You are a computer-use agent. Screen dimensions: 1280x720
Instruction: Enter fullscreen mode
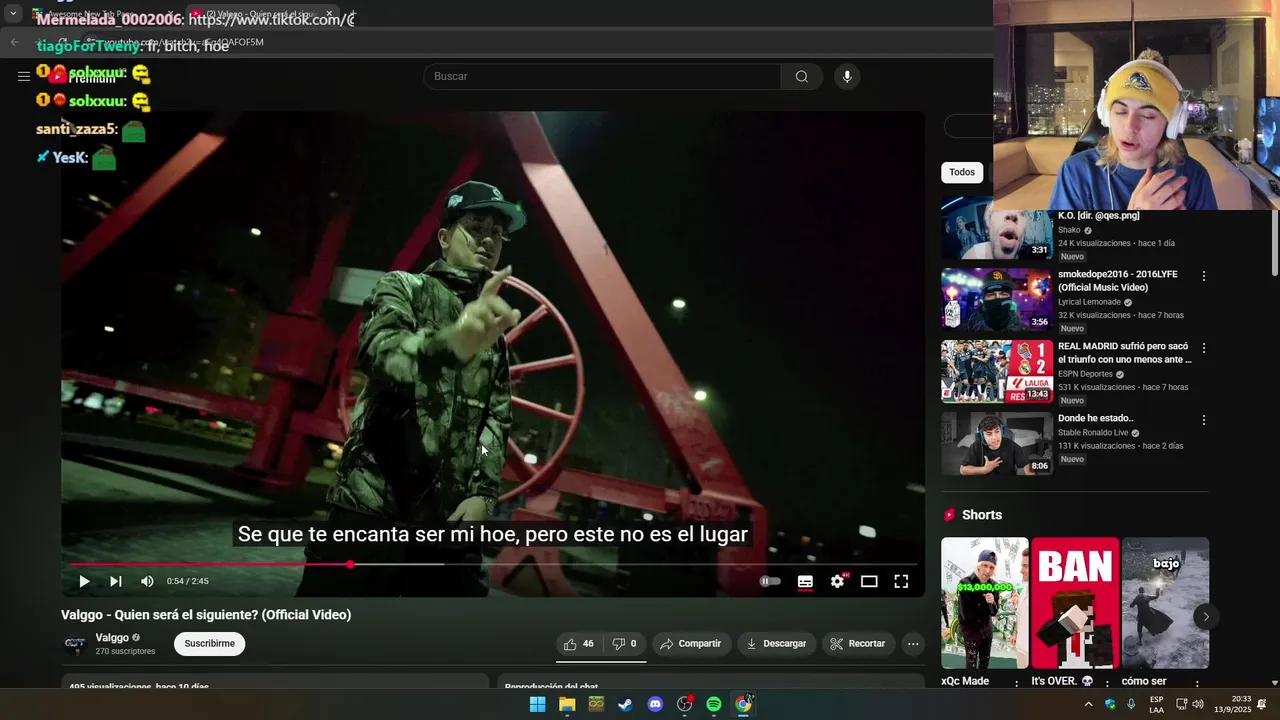901,581
